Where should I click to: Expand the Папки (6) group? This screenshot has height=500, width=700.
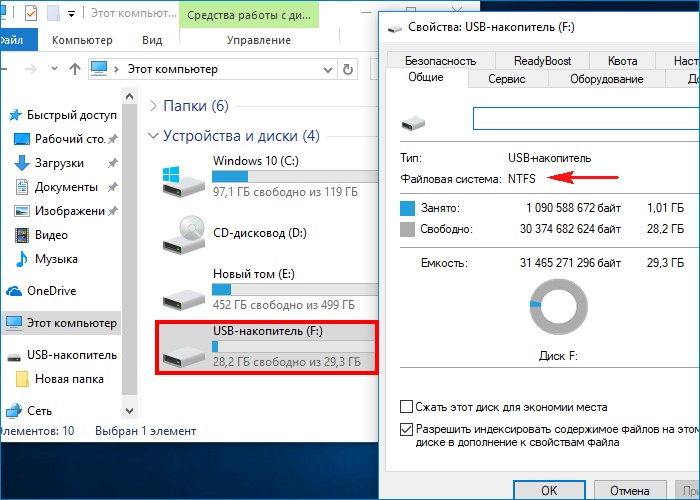coord(154,106)
